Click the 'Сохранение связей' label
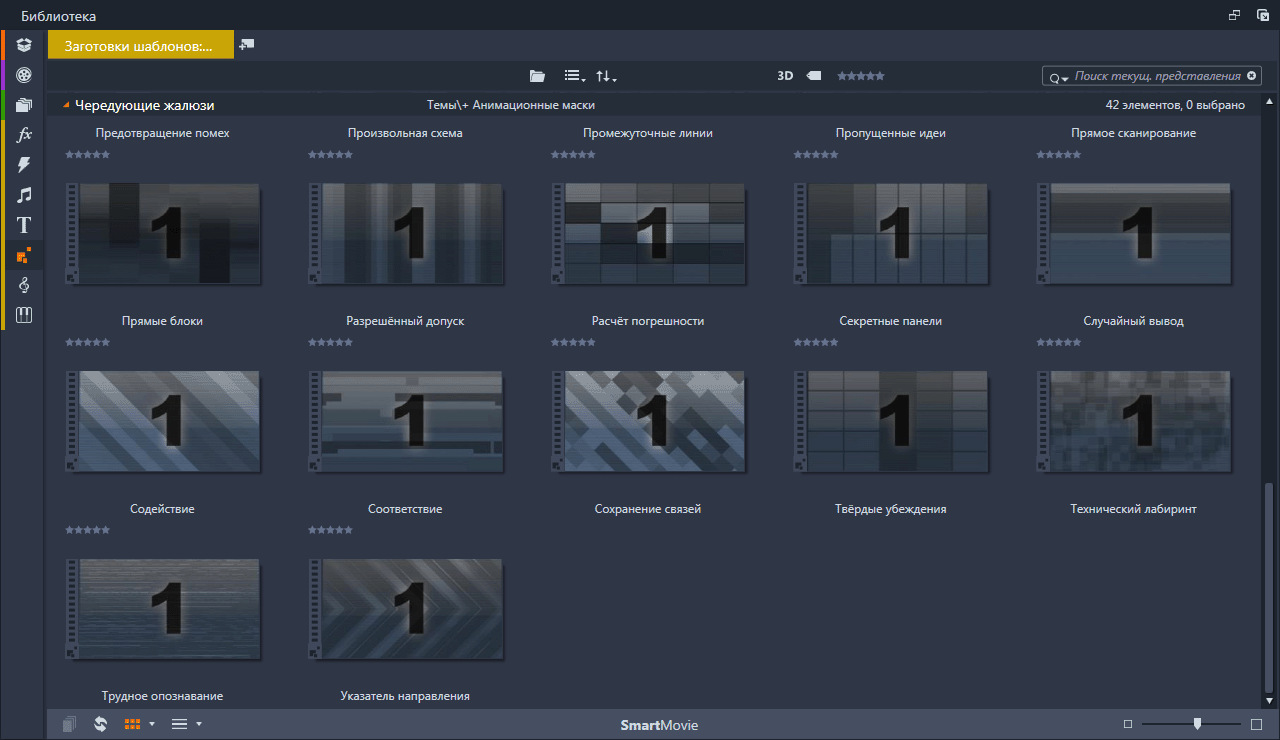The image size is (1280, 740). tap(648, 509)
